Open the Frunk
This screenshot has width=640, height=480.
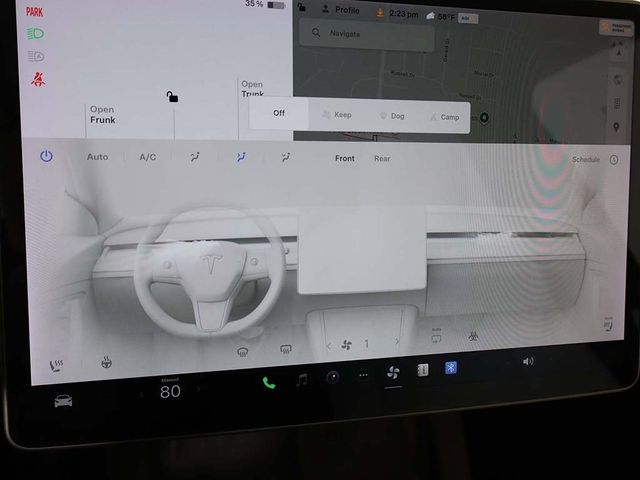point(102,115)
